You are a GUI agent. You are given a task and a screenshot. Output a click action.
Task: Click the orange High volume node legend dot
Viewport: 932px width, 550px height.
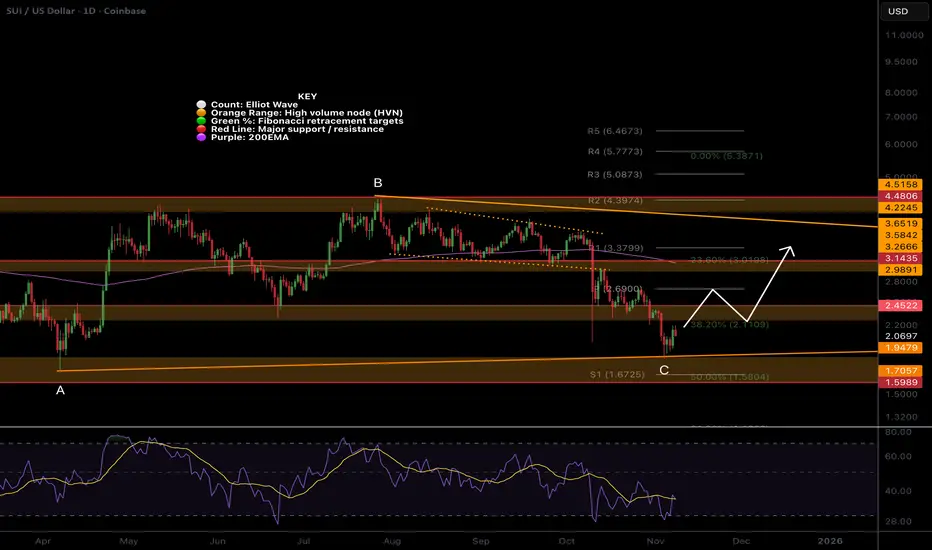201,113
